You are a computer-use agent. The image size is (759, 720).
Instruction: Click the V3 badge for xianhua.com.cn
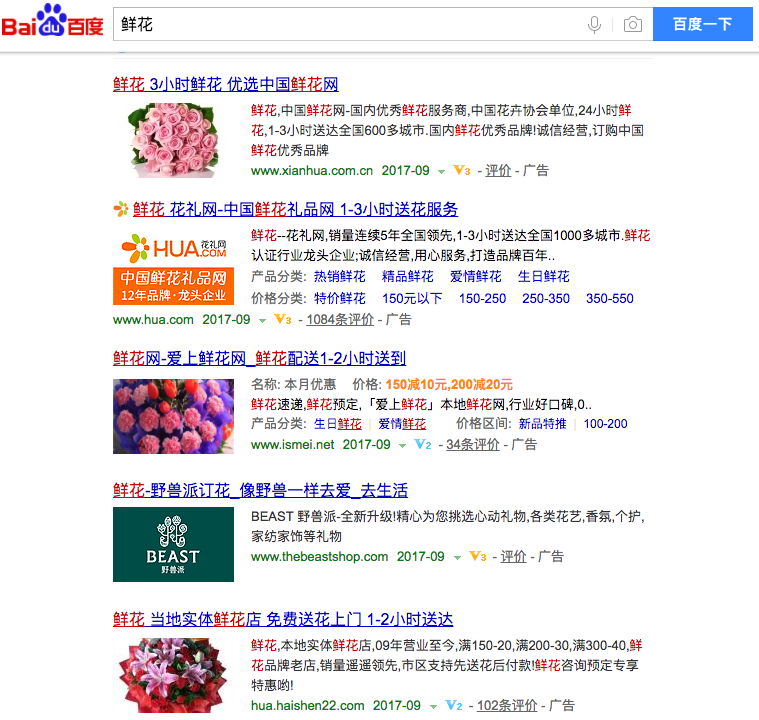[x=462, y=170]
